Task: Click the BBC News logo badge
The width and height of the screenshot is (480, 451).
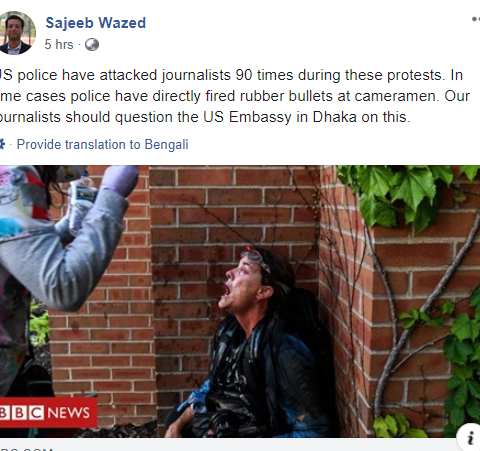Action: coord(48,412)
